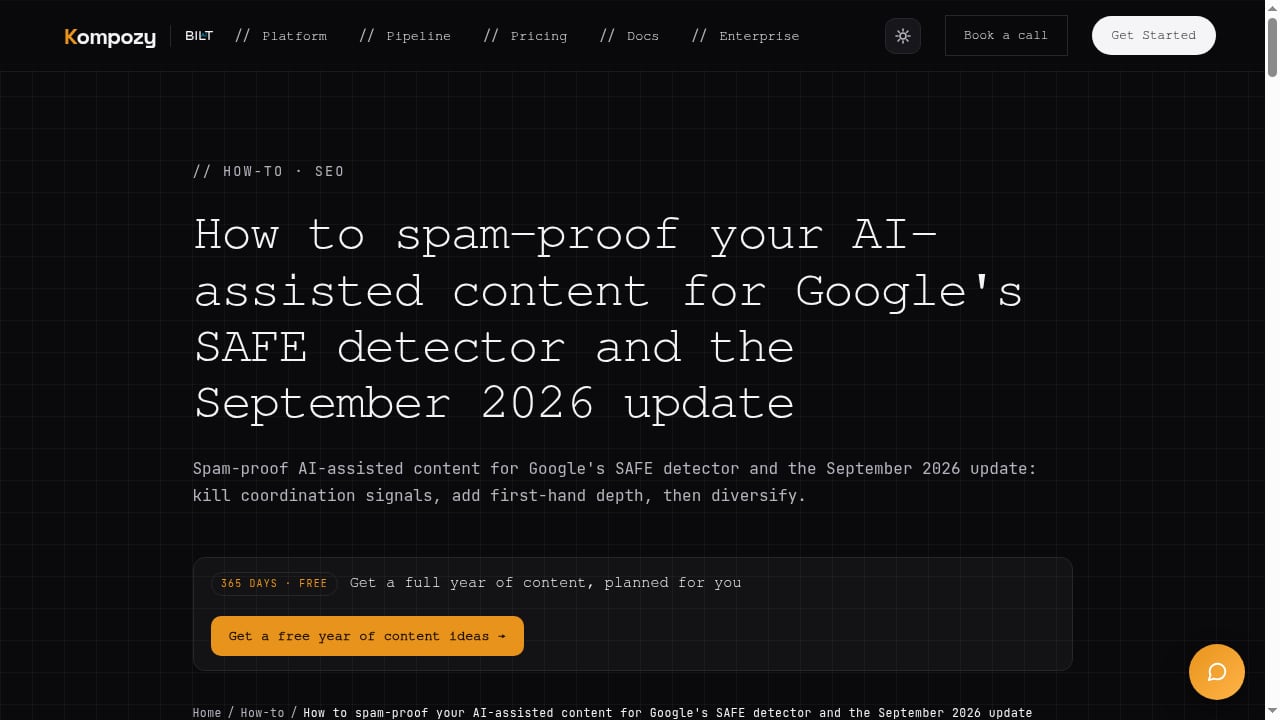The width and height of the screenshot is (1280, 720).
Task: Click the scrollbar up arrow
Action: tap(1272, 7)
